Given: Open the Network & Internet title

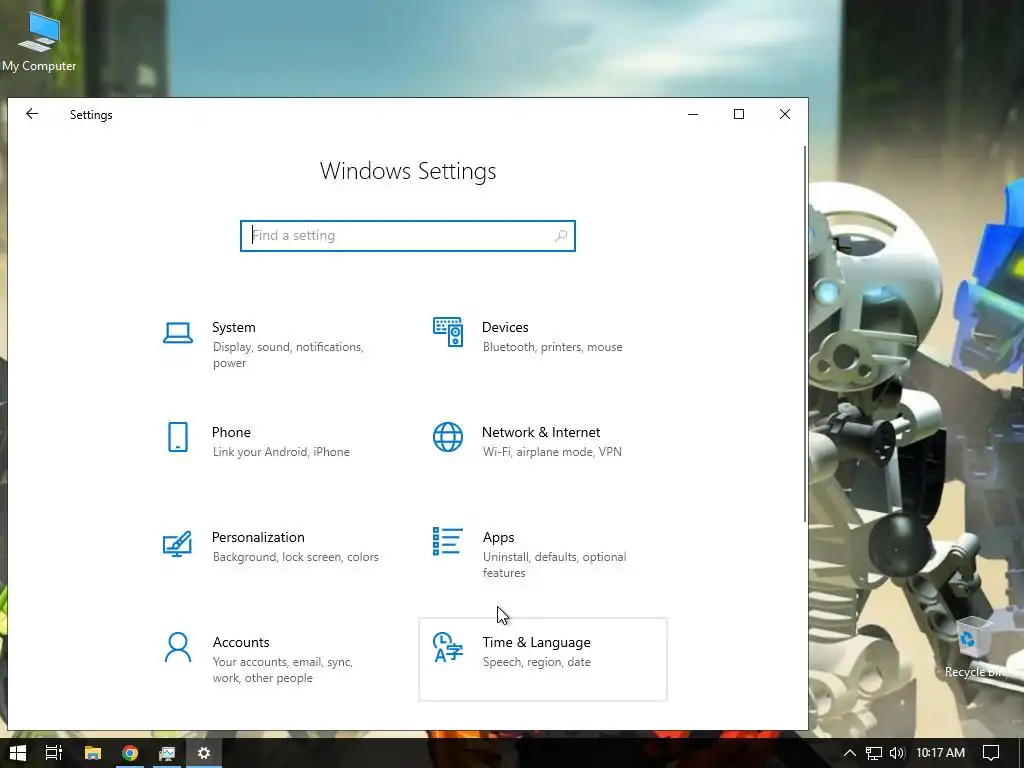Looking at the screenshot, I should click(x=541, y=432).
